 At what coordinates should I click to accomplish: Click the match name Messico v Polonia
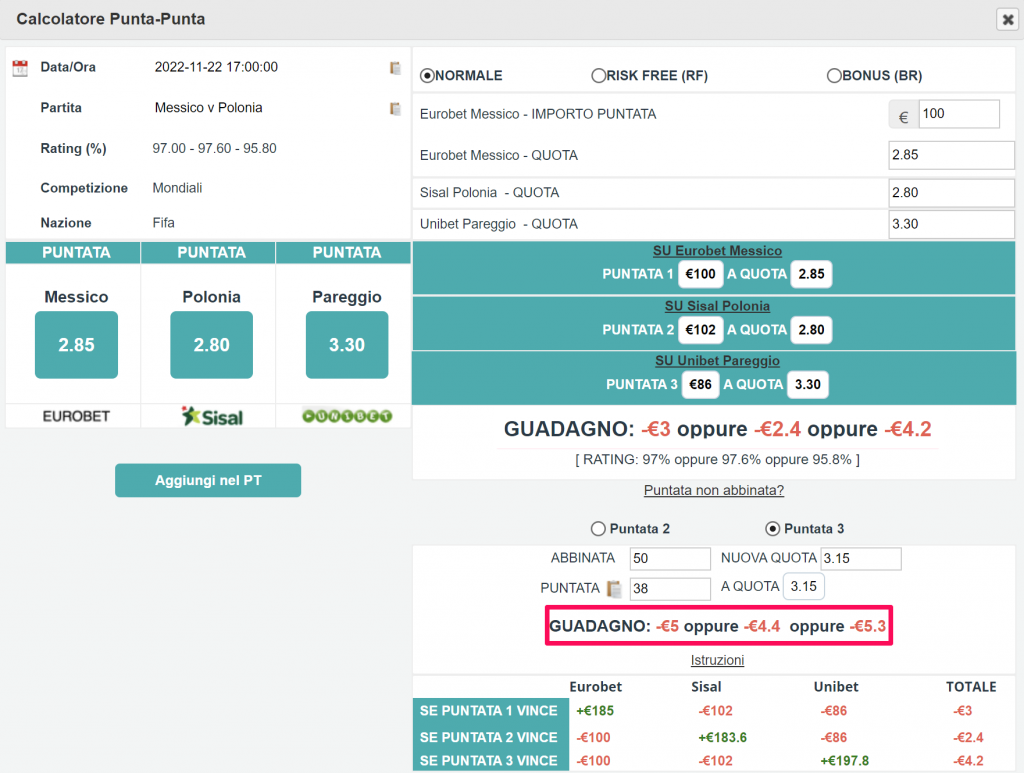click(208, 108)
